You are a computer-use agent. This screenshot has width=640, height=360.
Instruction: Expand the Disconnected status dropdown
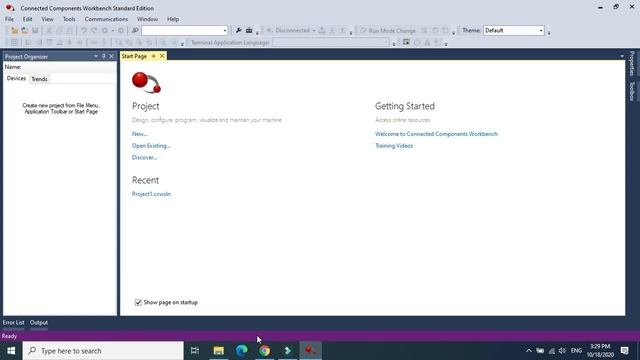[313, 31]
